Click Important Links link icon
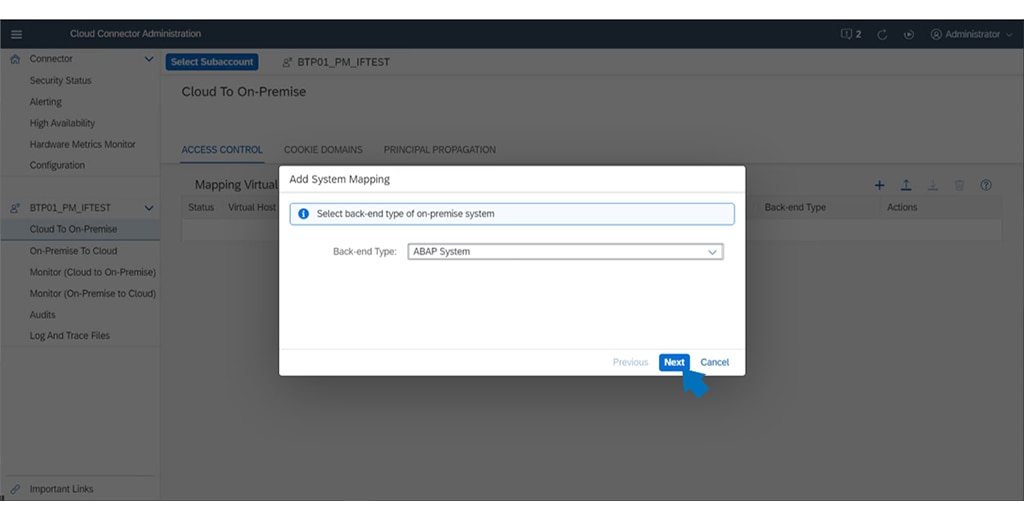The image size is (1024, 522). (15, 489)
